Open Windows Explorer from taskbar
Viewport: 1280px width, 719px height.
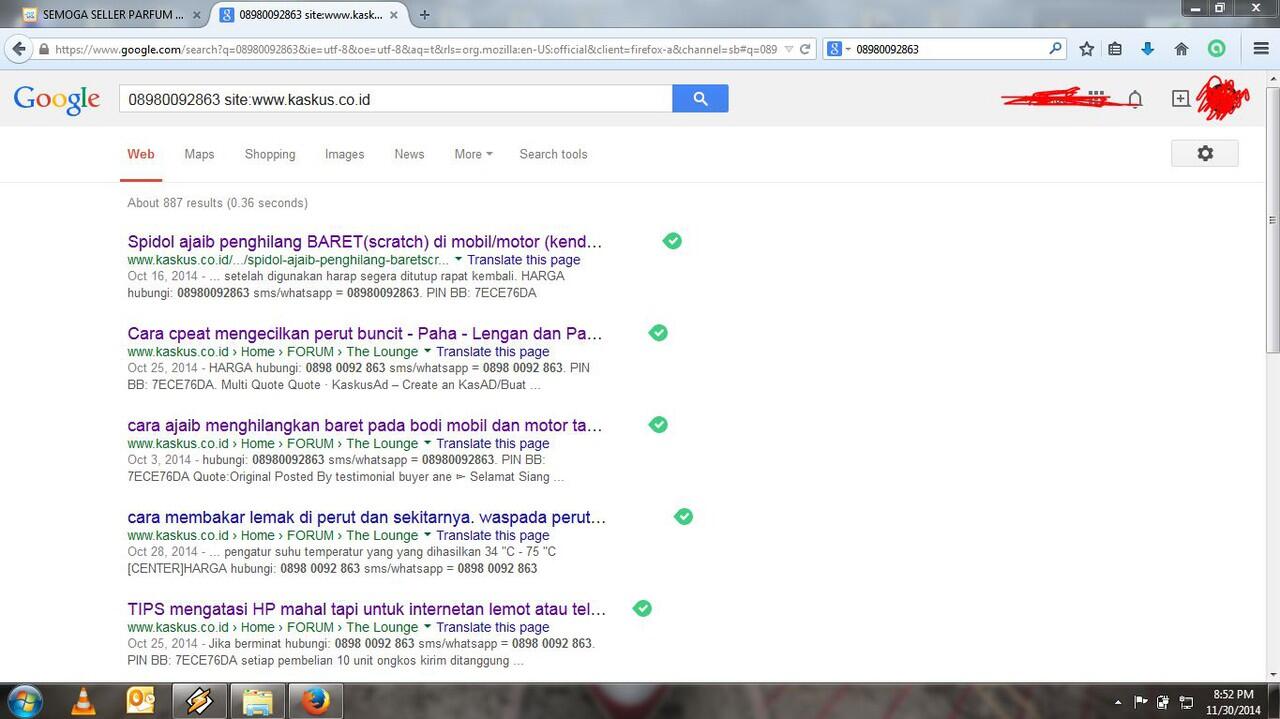click(258, 701)
